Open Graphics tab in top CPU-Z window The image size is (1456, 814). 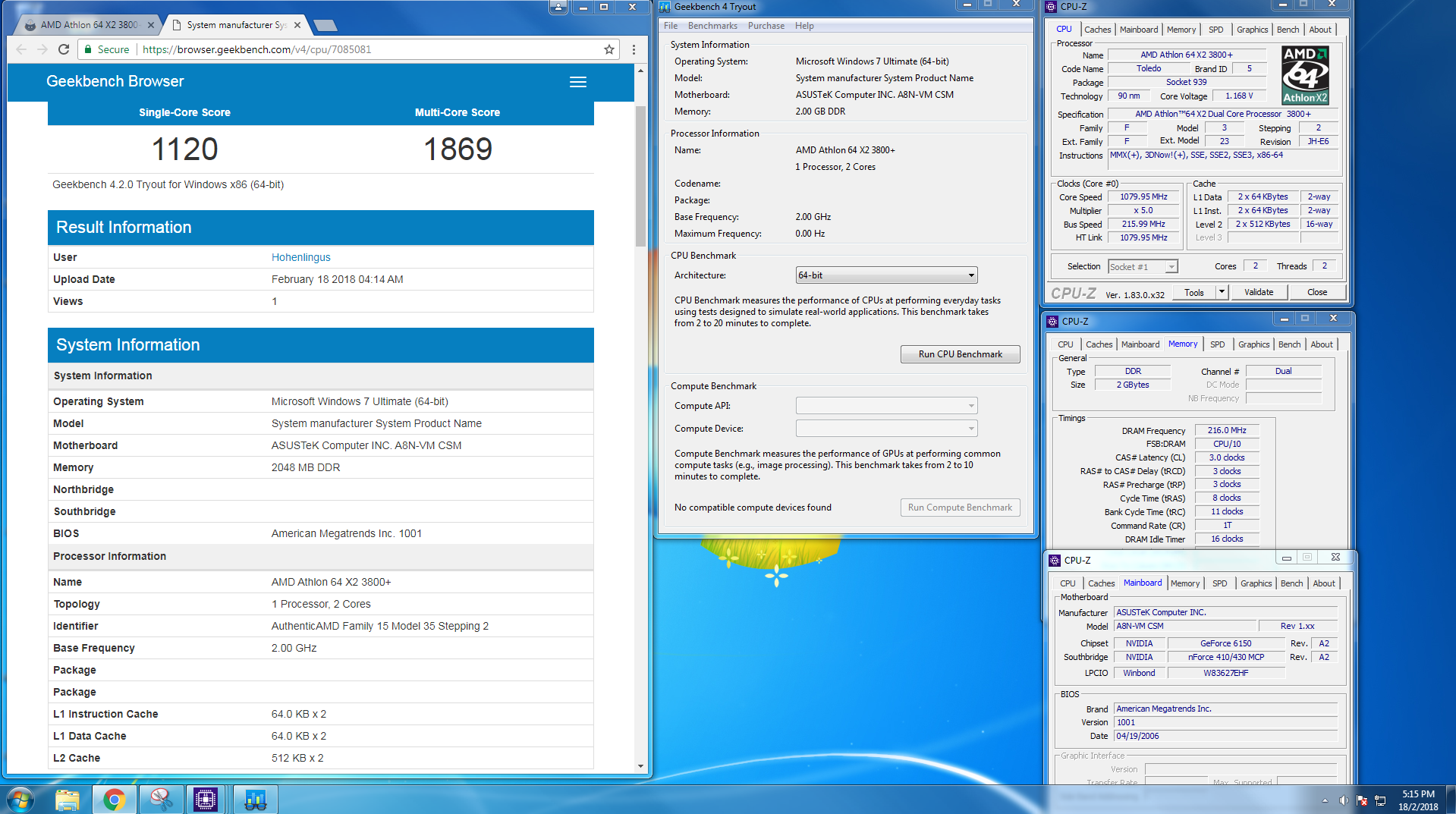(x=1252, y=30)
